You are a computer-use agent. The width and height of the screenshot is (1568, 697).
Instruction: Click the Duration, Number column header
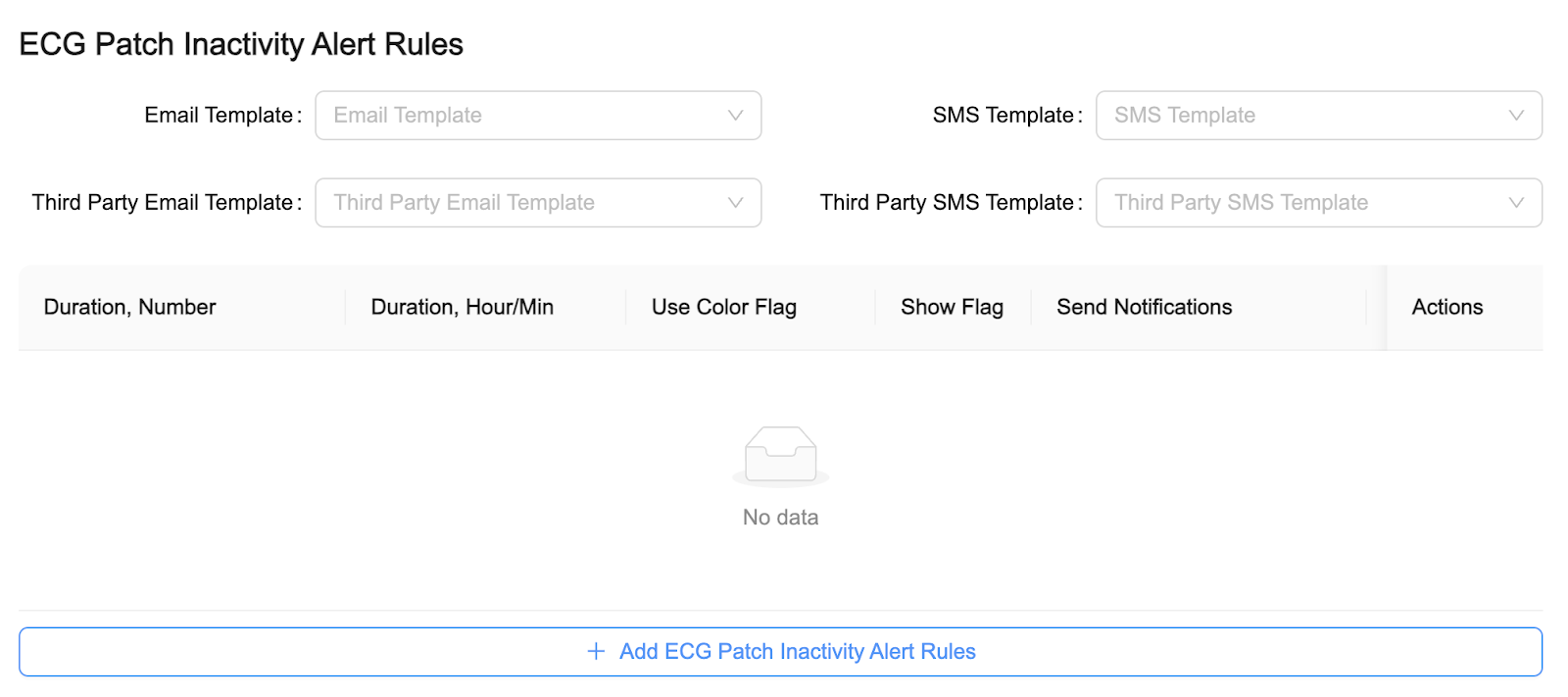pos(128,307)
